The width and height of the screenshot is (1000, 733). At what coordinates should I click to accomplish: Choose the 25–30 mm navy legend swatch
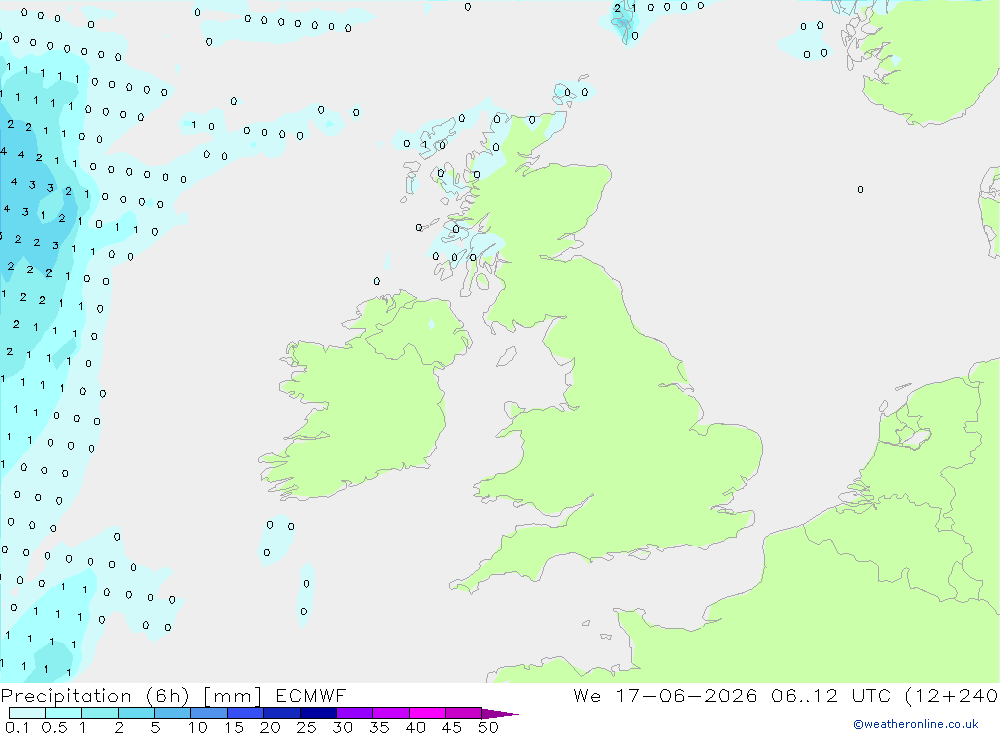coord(318,713)
